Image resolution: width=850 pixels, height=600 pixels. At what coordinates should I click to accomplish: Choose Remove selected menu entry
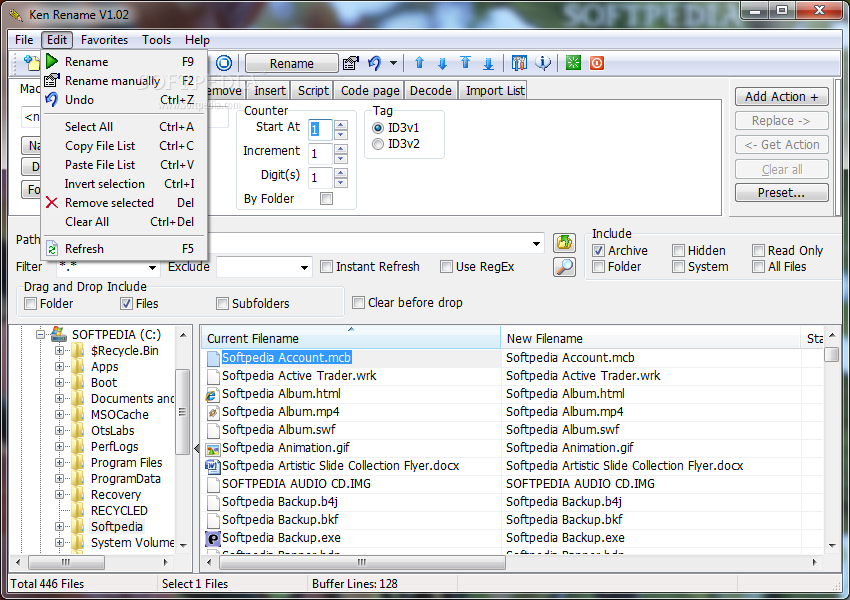tap(124, 203)
